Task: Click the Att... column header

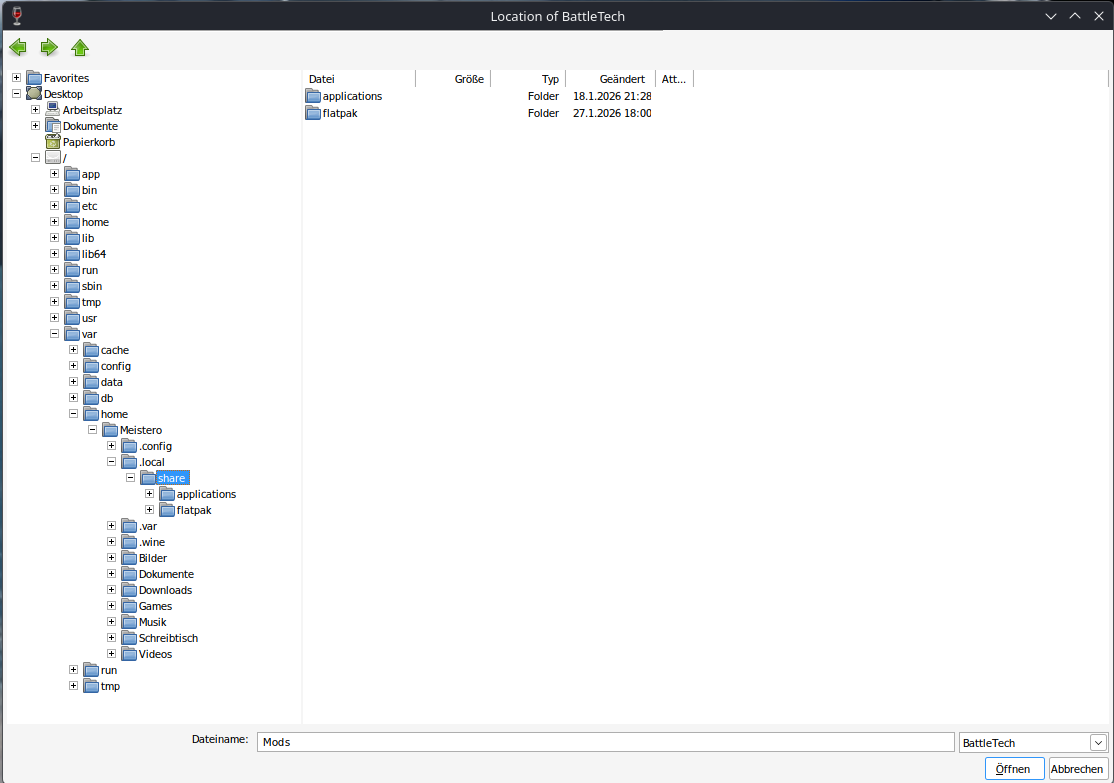Action: click(x=674, y=79)
